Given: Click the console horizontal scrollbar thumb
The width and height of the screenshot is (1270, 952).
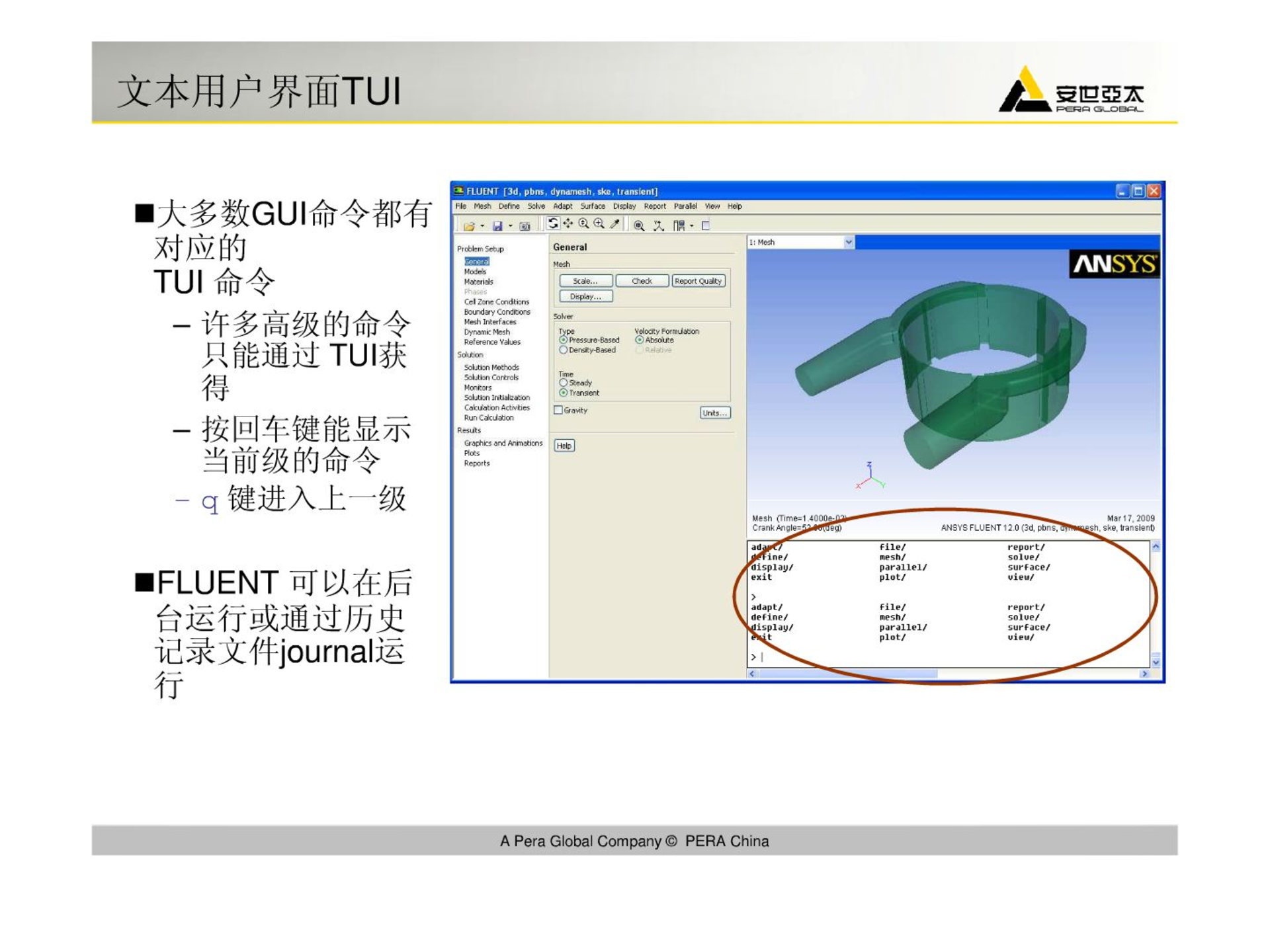Looking at the screenshot, I should point(847,674).
